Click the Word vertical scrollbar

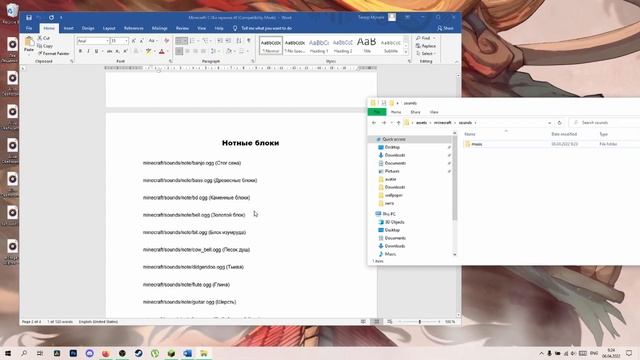coord(458,195)
